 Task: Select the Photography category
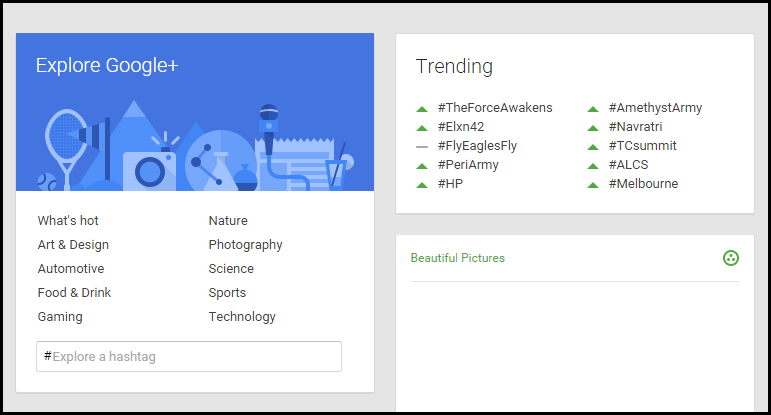[x=245, y=245]
